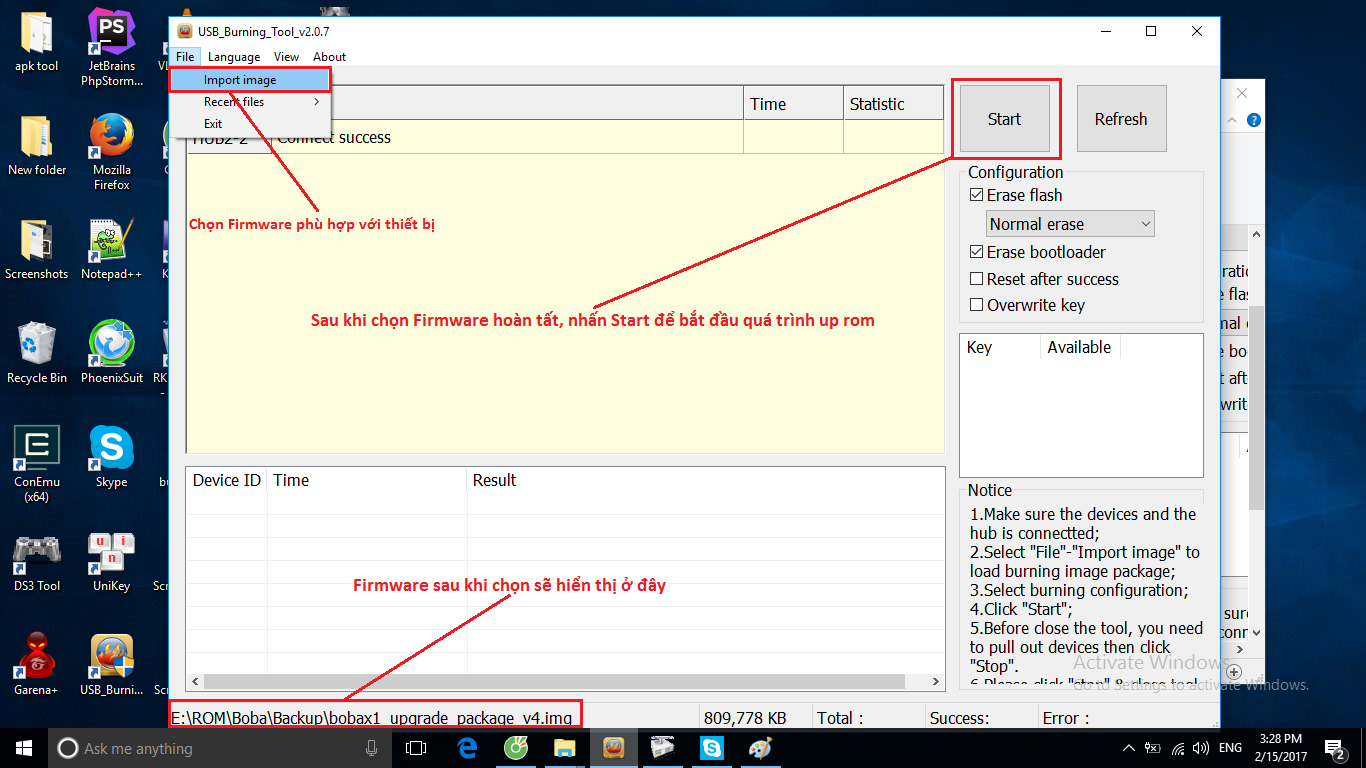Image resolution: width=1366 pixels, height=768 pixels.
Task: Open the Language menu
Action: coord(234,57)
